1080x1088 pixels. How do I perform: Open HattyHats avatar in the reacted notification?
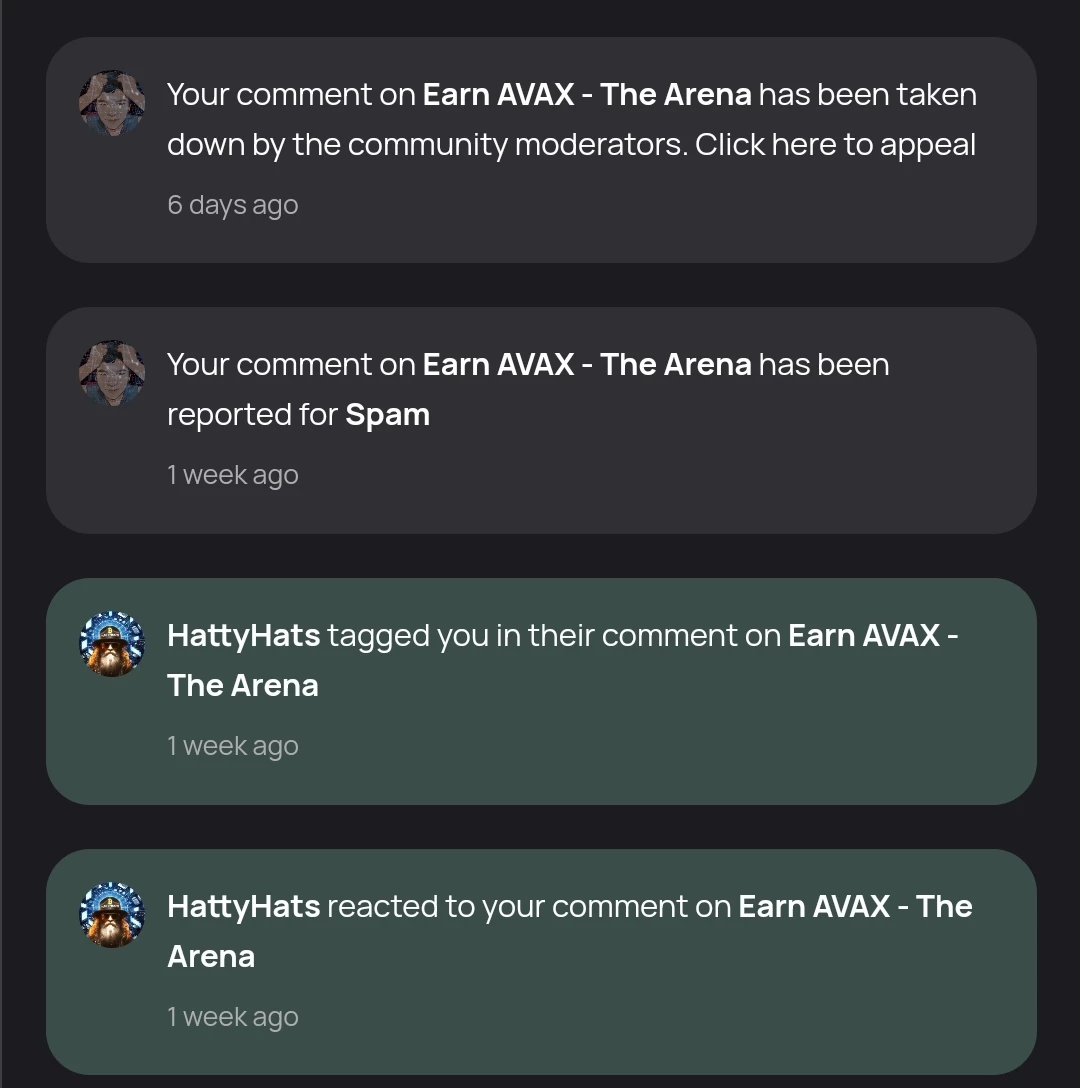pos(112,915)
